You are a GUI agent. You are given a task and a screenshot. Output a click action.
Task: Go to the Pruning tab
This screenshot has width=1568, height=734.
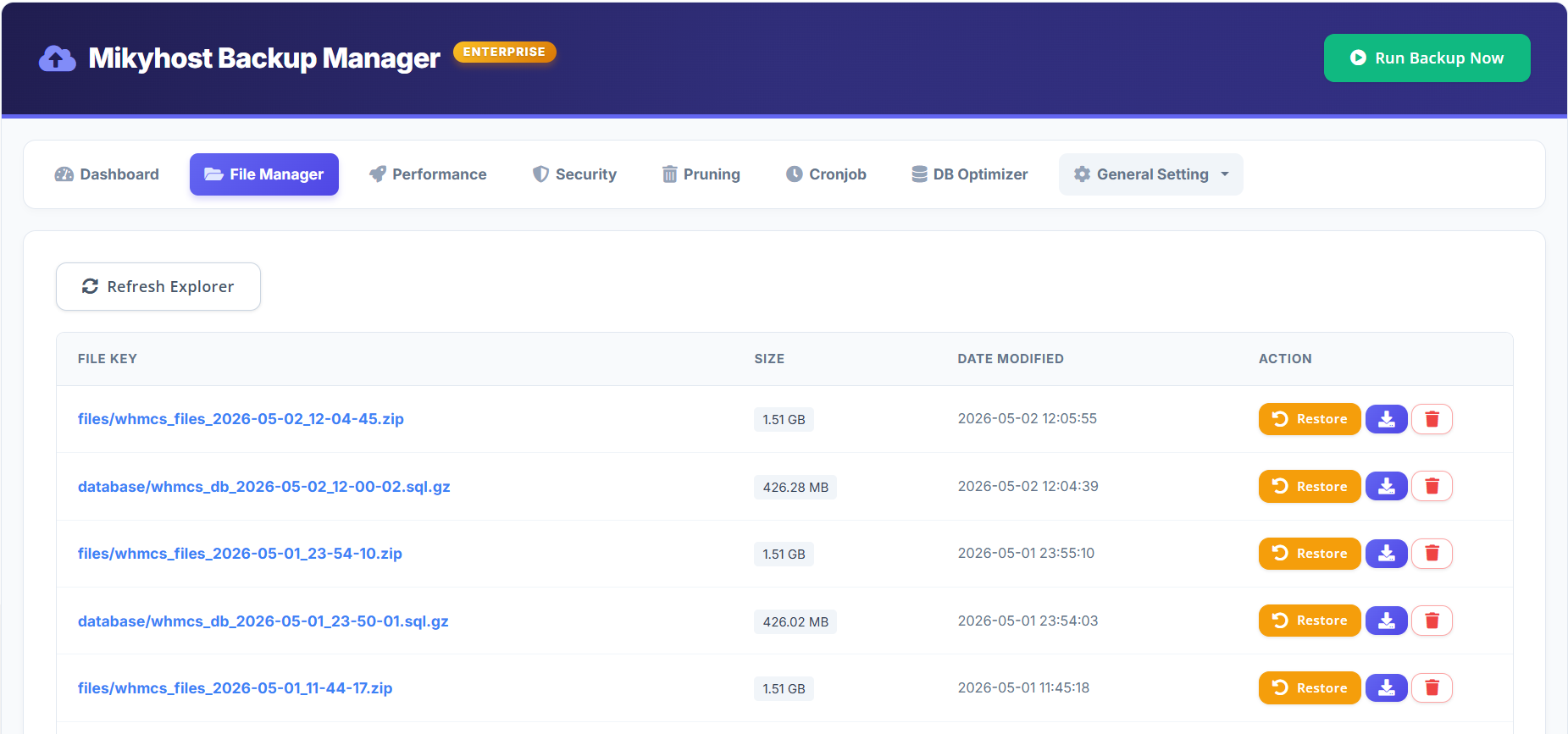point(701,174)
